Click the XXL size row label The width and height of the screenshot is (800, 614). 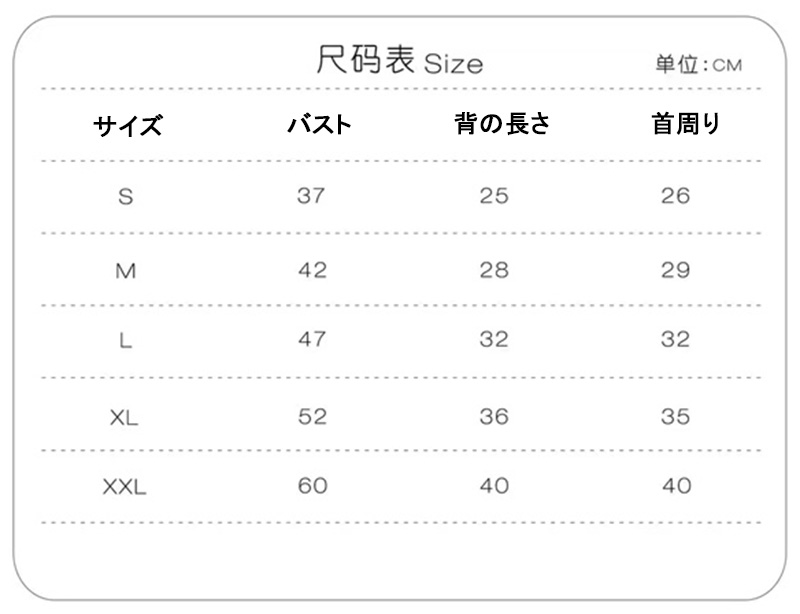124,487
